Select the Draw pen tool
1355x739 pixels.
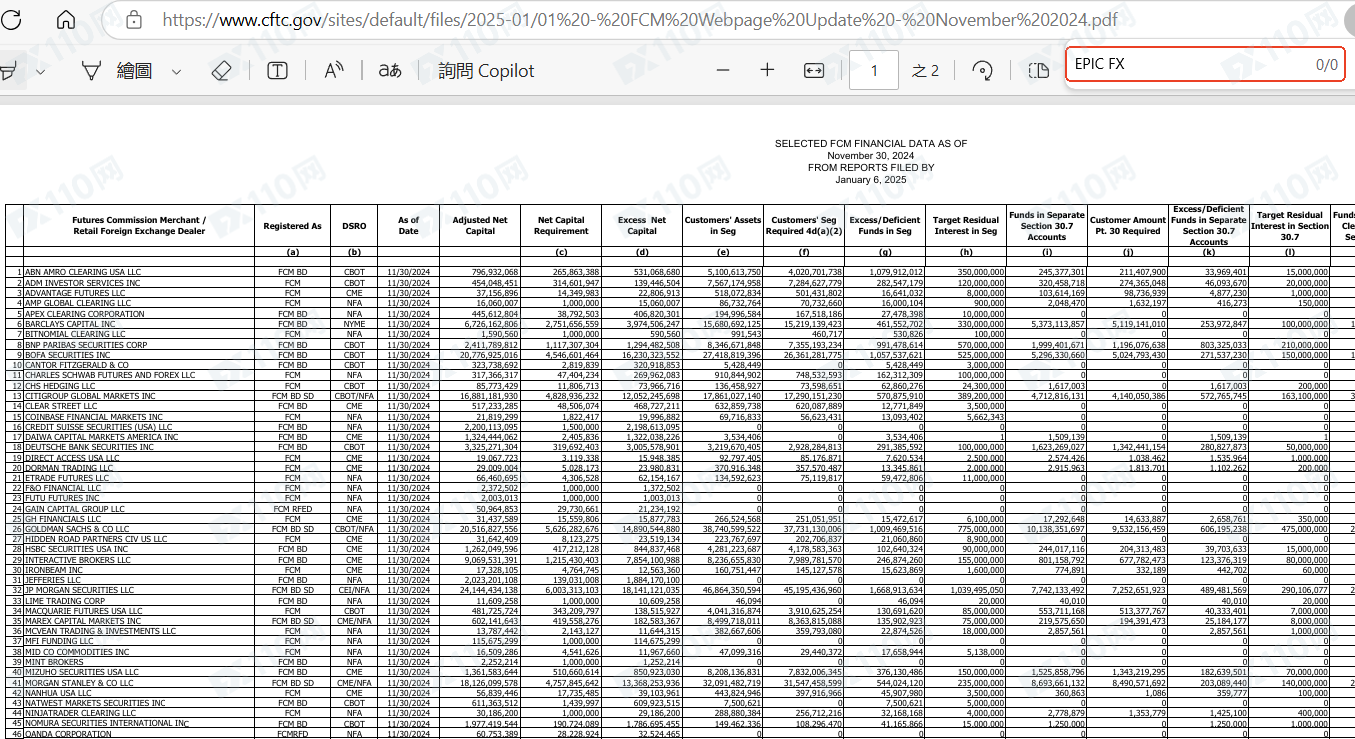(x=91, y=70)
